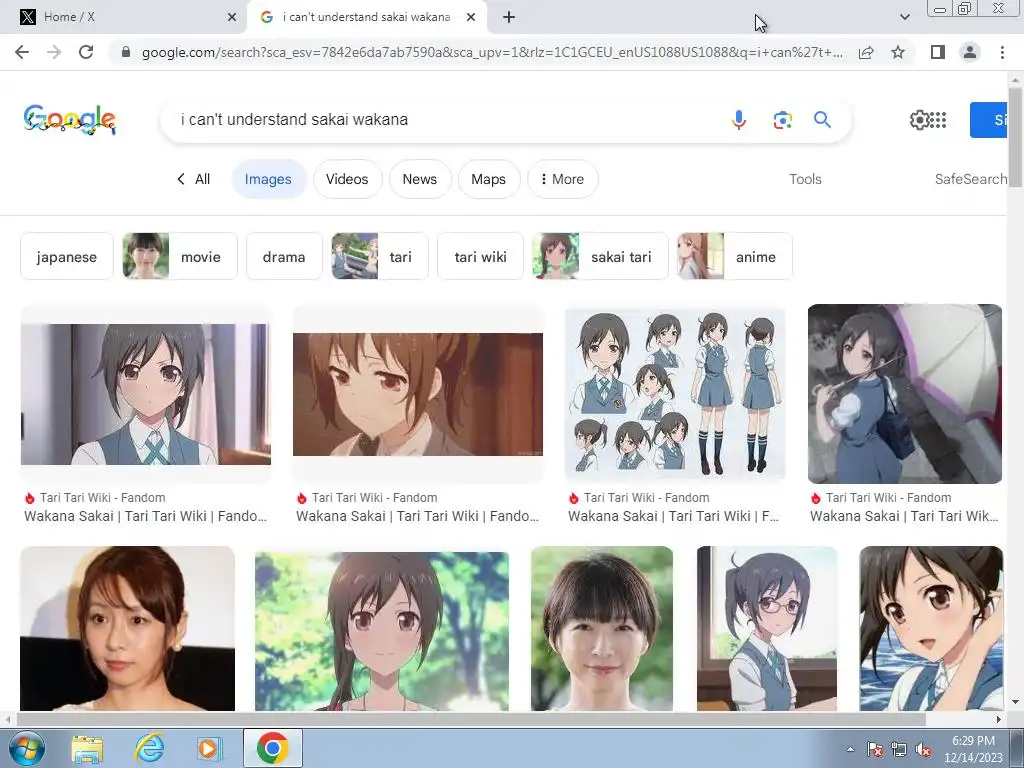
Task: Close the Google search tab
Action: 471,18
